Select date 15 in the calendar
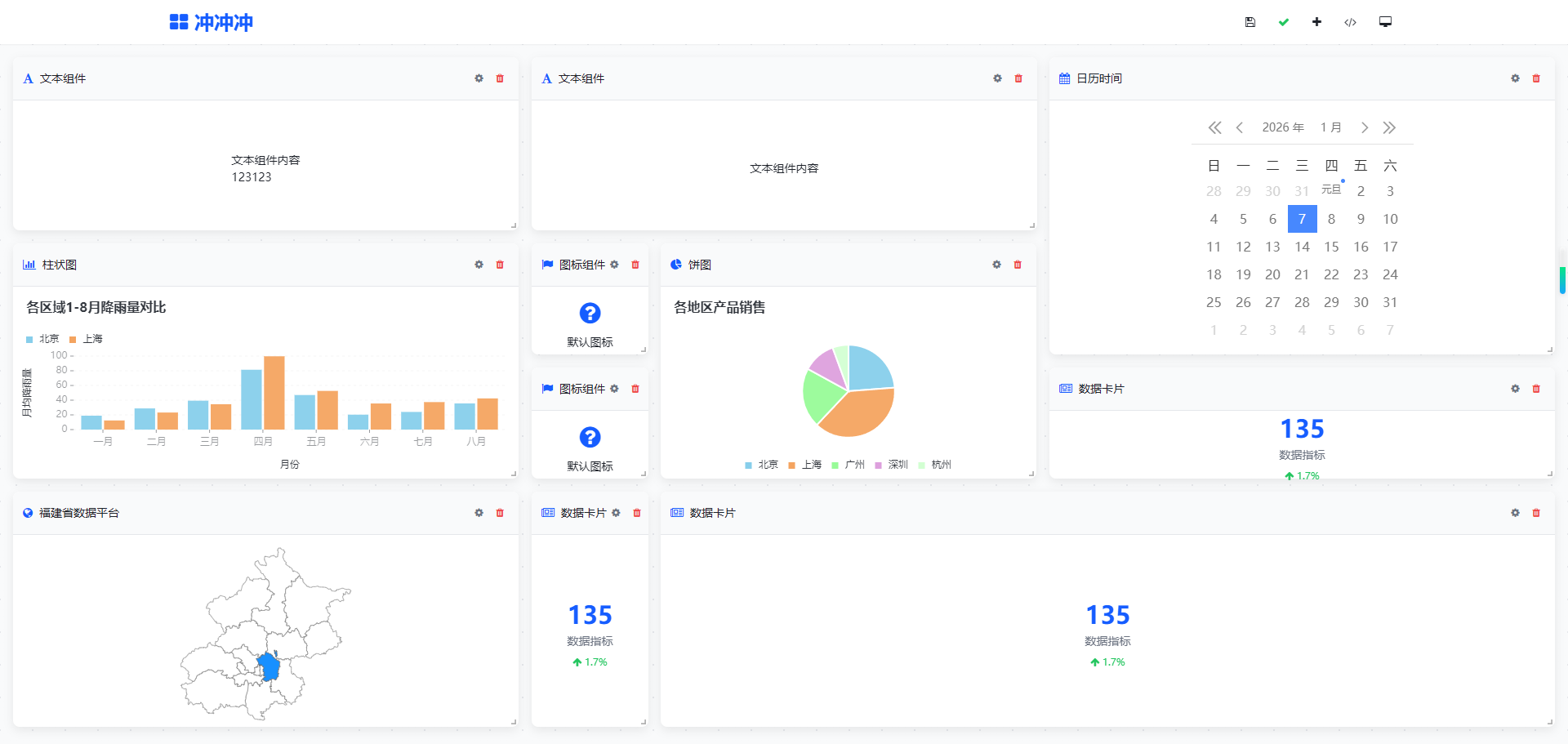Image resolution: width=1568 pixels, height=744 pixels. pos(1331,247)
